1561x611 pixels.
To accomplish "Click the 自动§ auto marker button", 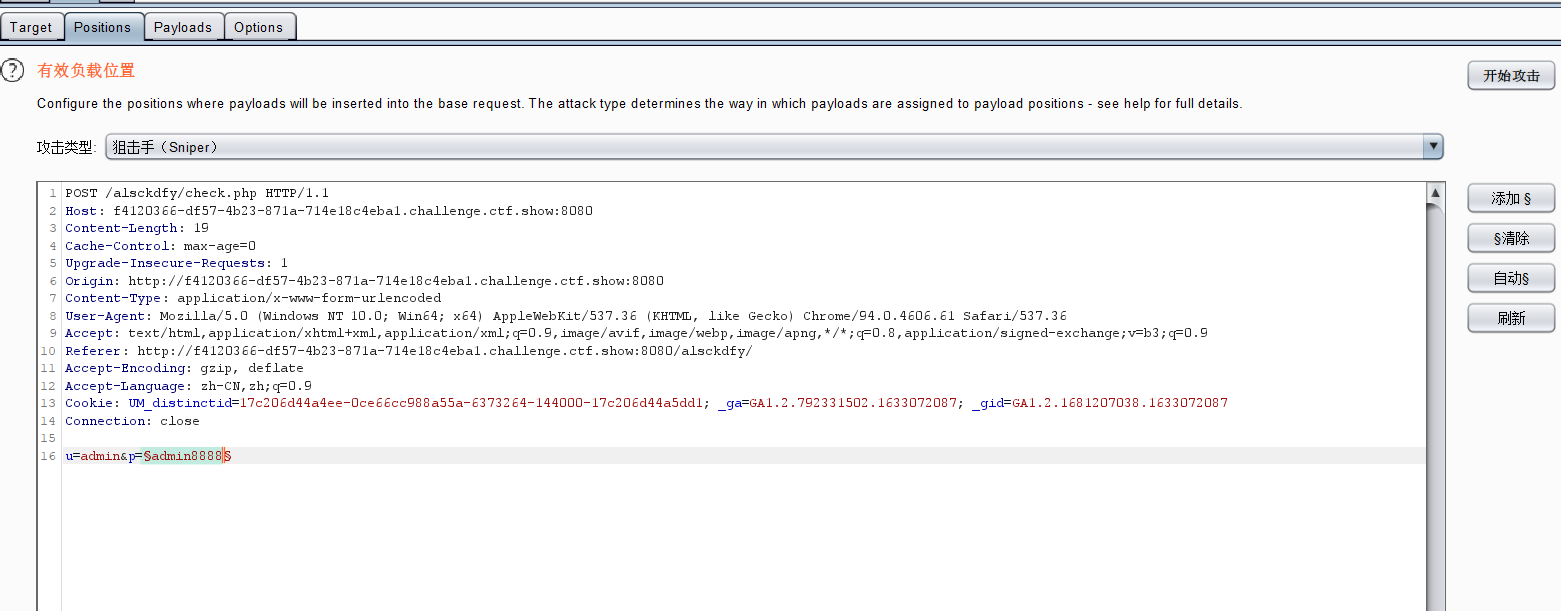I will 1511,278.
